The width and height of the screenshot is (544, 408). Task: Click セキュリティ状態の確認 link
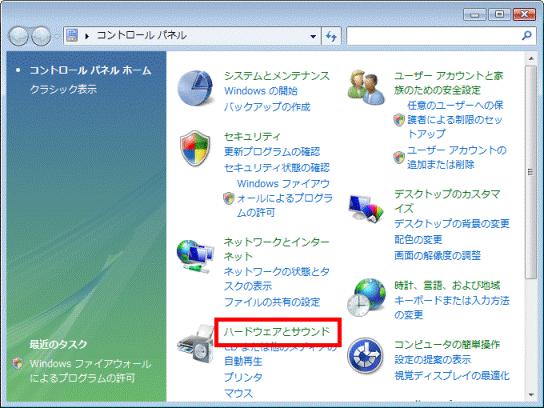click(277, 168)
